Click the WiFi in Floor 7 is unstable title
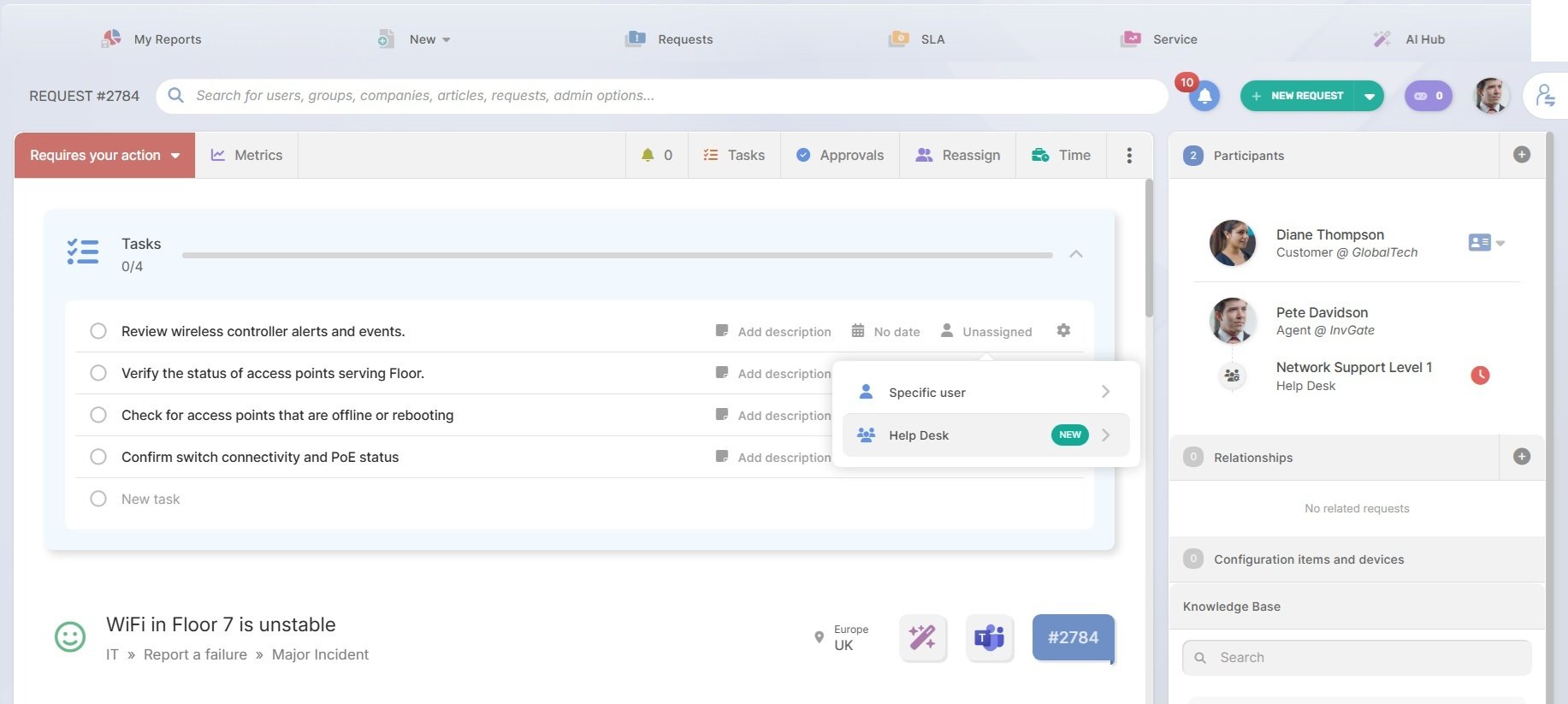 (221, 624)
